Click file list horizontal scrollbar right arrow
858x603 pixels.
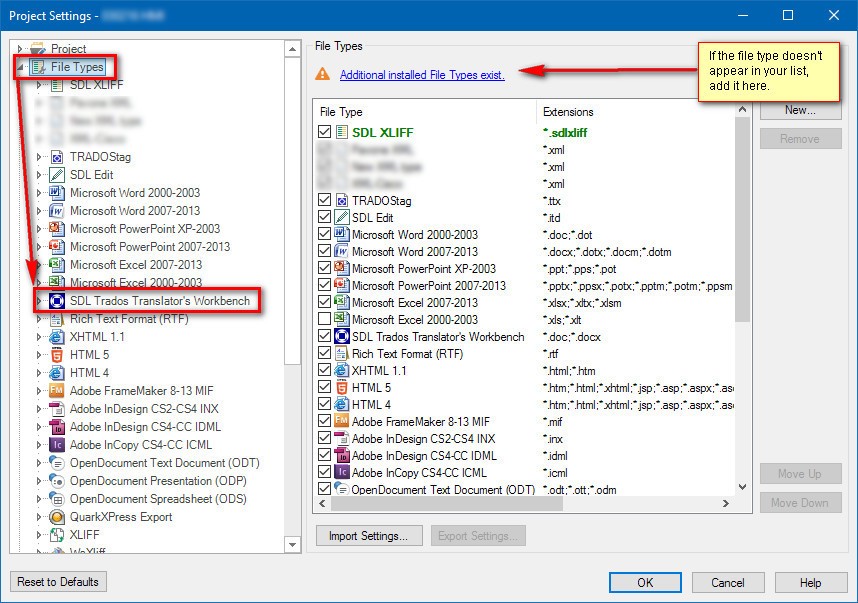pos(726,503)
